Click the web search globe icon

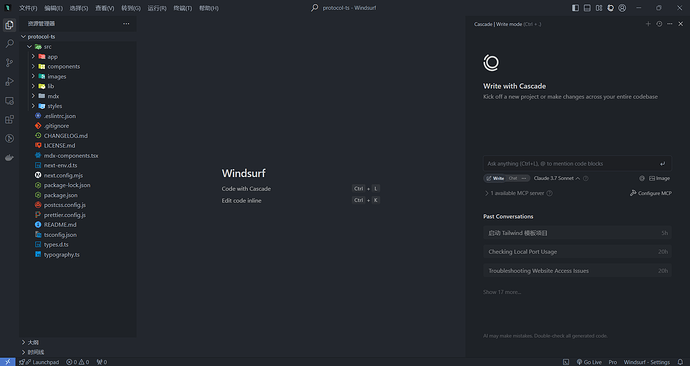click(x=642, y=178)
